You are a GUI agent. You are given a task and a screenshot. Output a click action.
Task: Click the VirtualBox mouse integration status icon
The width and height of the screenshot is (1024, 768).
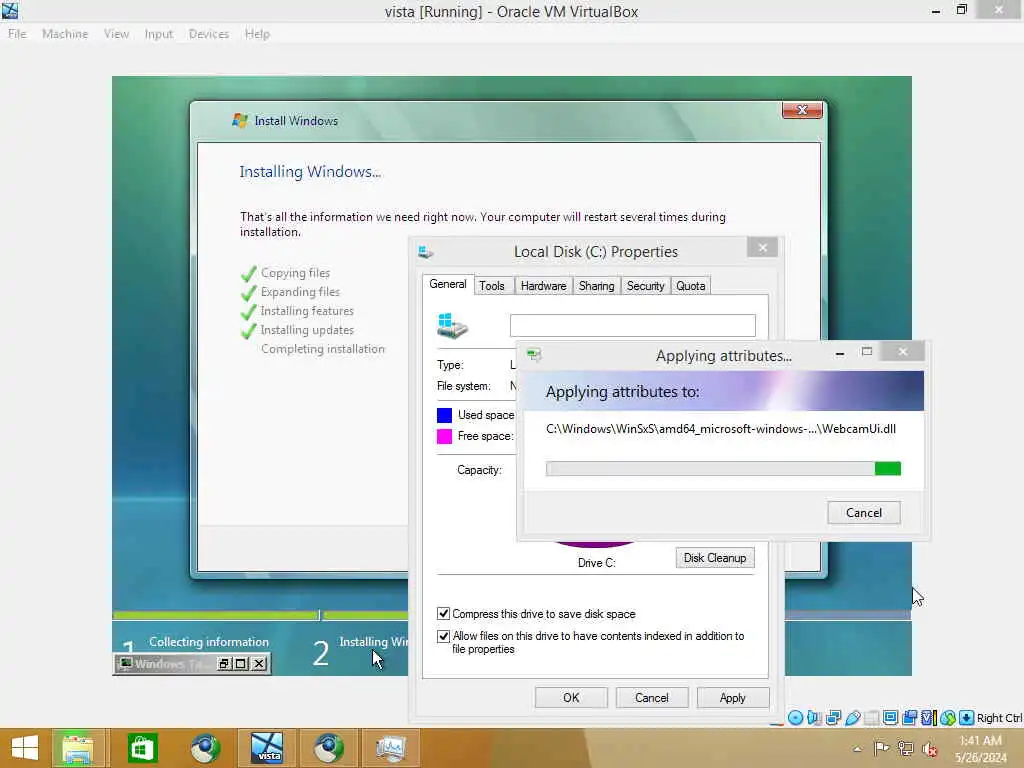(948, 718)
